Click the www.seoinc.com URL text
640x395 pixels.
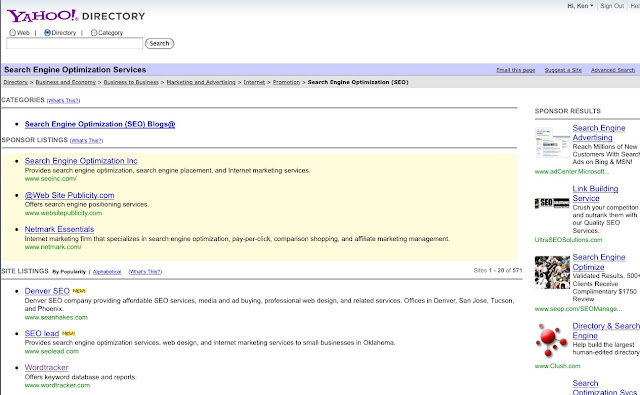click(x=51, y=179)
